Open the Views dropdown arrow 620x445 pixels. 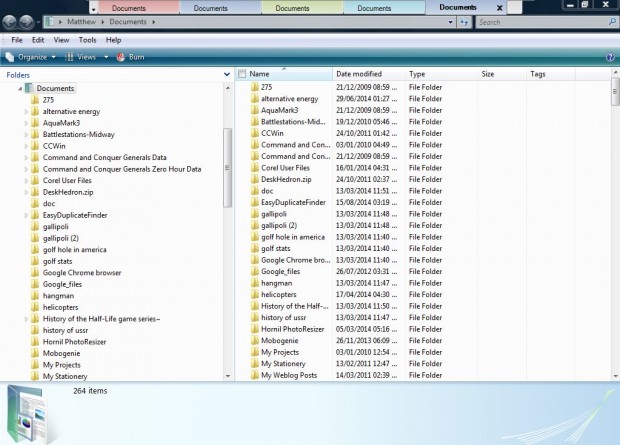(106, 57)
